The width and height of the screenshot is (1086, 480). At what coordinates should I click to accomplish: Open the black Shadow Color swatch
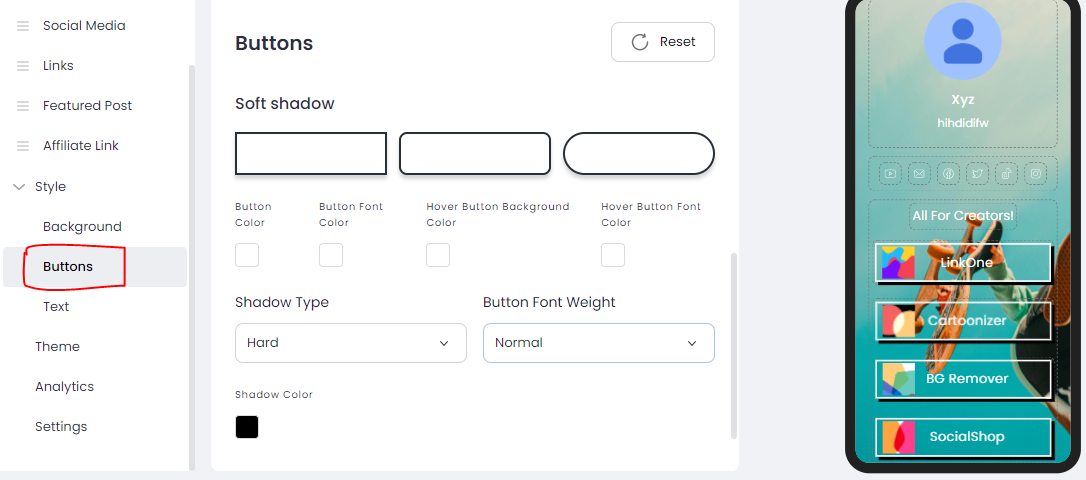tap(247, 427)
